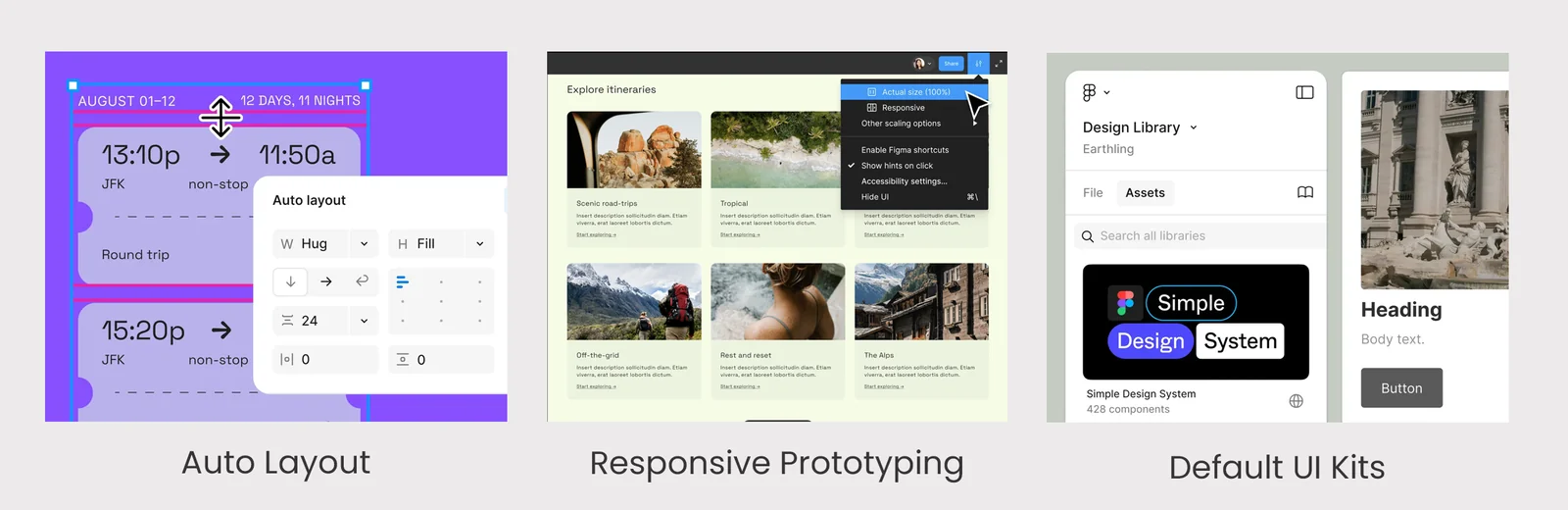Image resolution: width=1568 pixels, height=510 pixels.
Task: Open the libraries book icon
Action: [1305, 192]
